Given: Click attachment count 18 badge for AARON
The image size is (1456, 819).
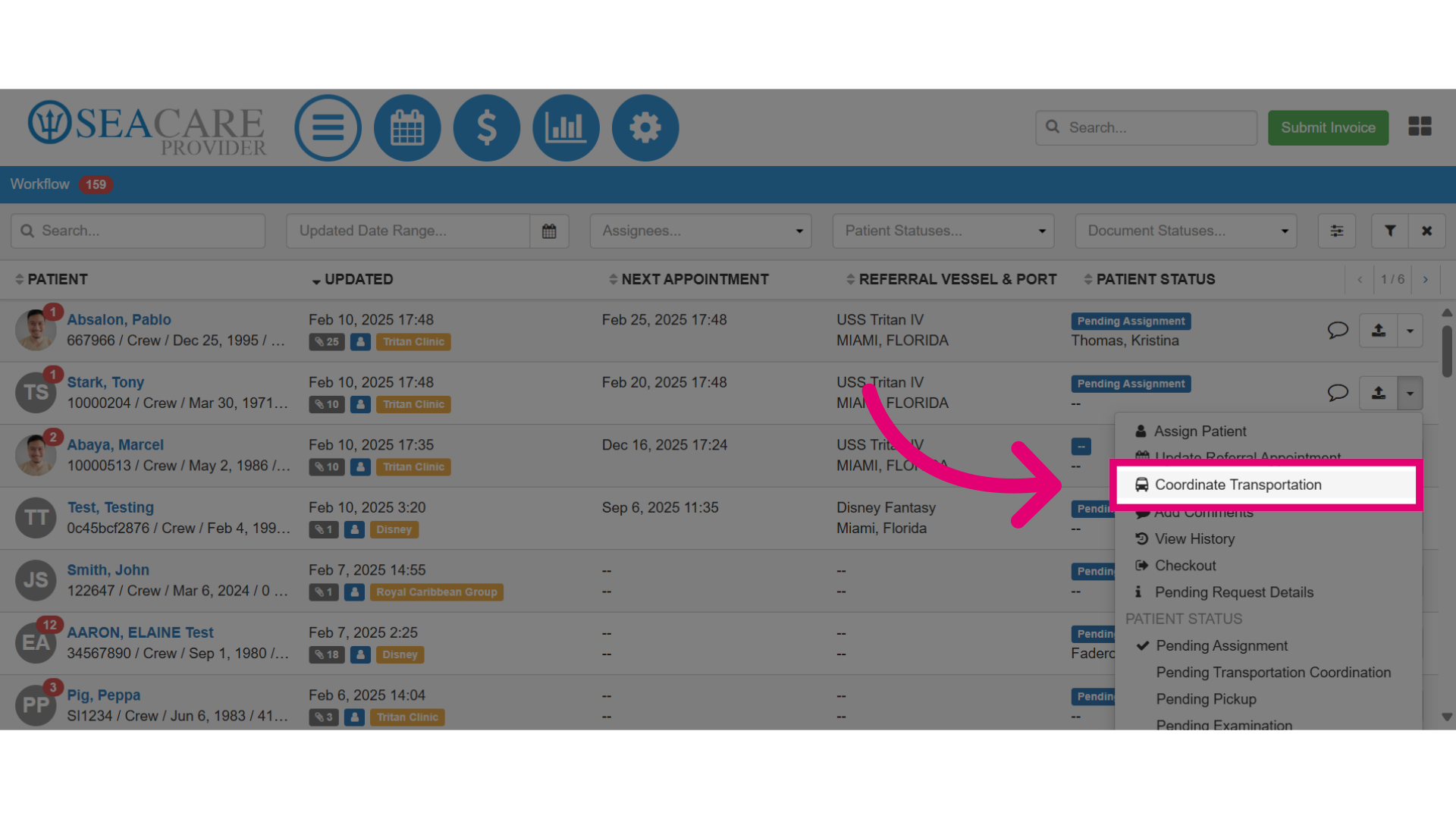Looking at the screenshot, I should [x=327, y=654].
